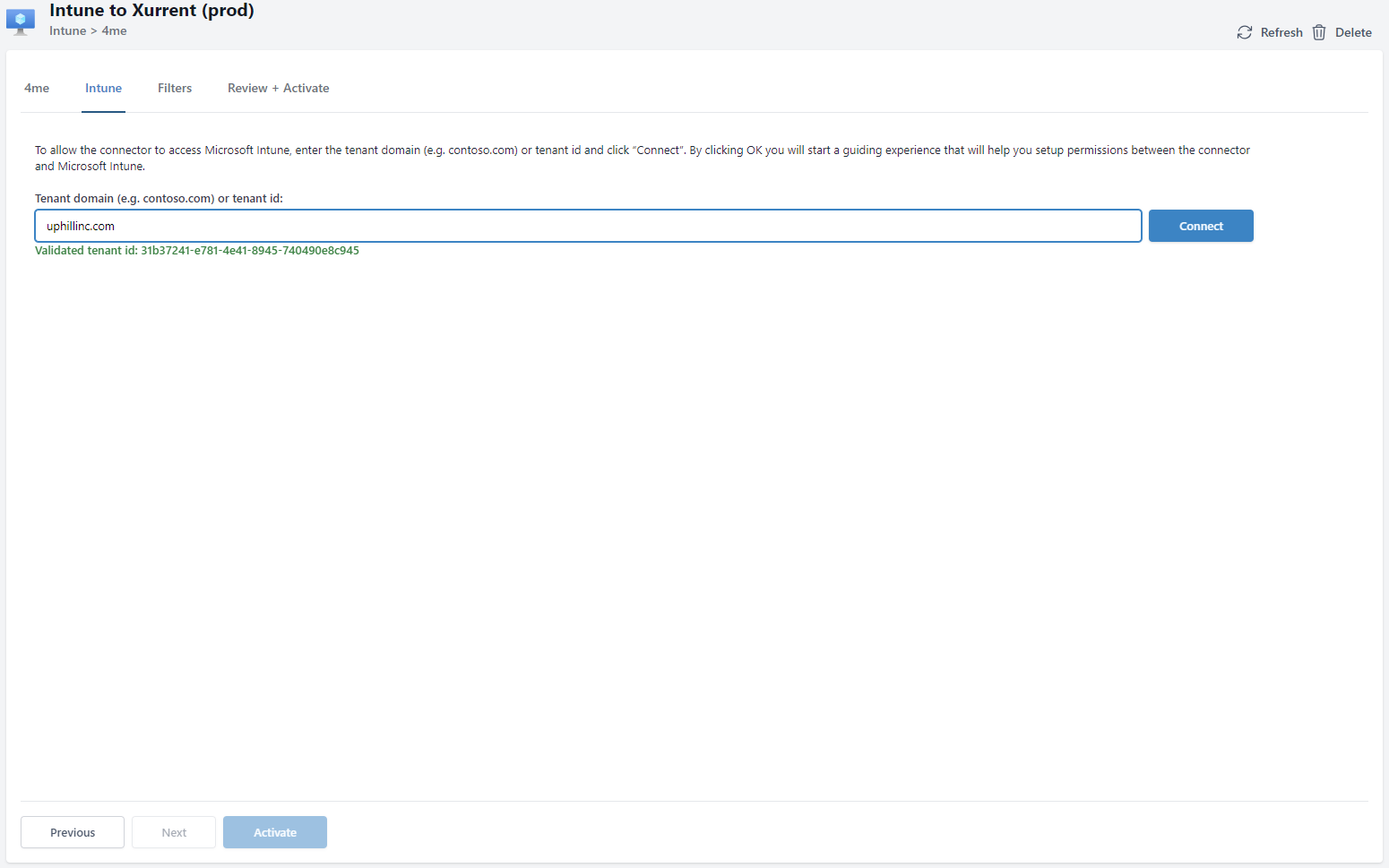Click the Delete text label
The image size is (1389, 868).
pyautogui.click(x=1352, y=32)
